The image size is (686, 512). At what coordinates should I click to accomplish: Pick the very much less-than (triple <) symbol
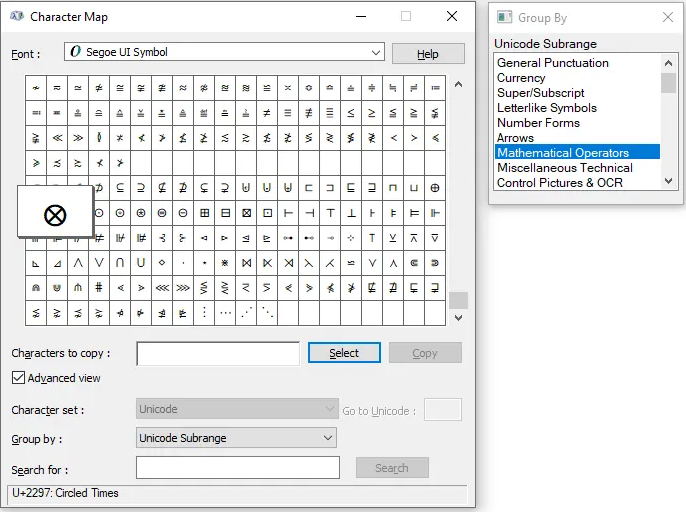(162, 288)
